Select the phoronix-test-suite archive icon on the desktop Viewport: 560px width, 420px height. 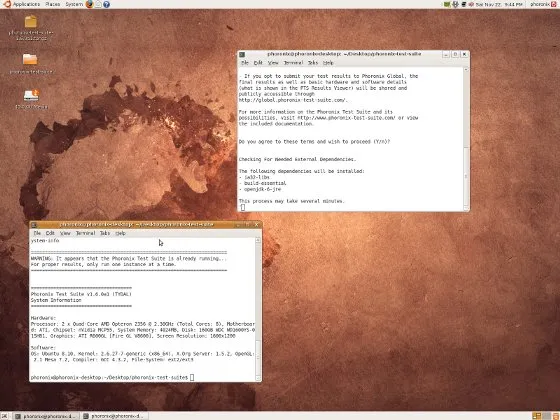[x=31, y=21]
